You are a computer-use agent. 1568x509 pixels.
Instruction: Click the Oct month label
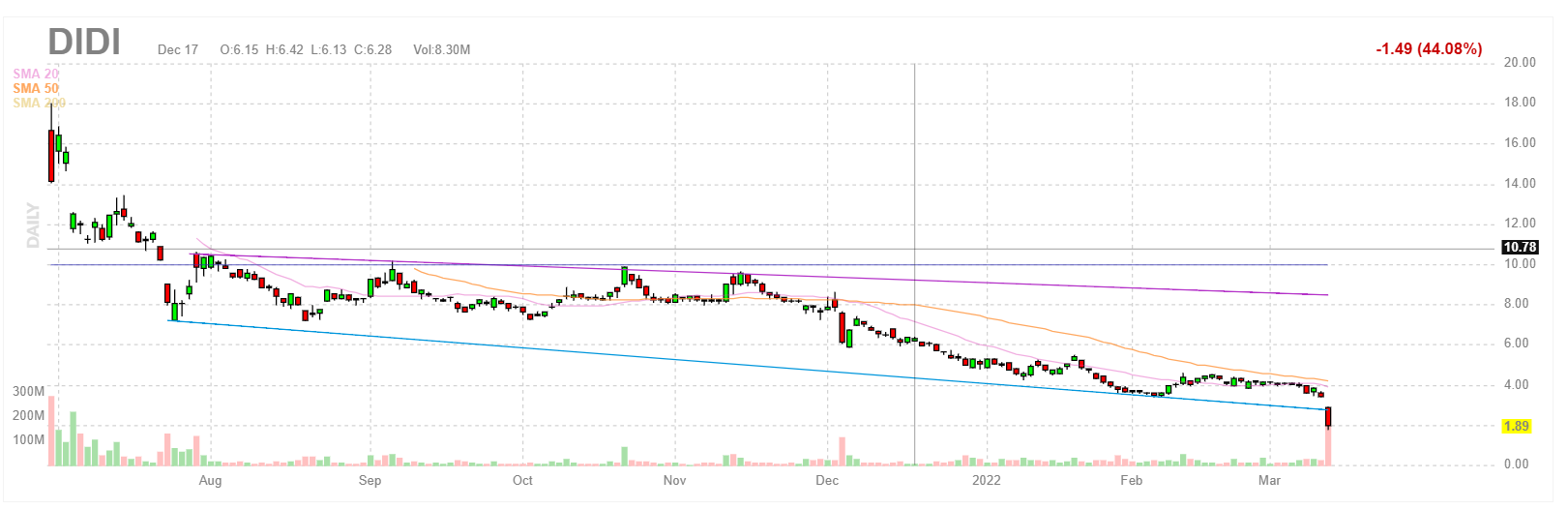[522, 480]
